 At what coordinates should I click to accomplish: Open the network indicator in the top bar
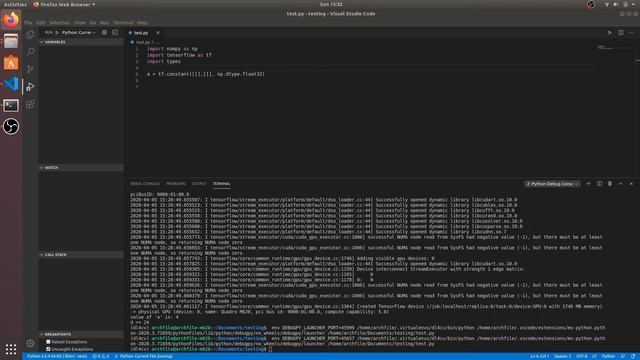pyautogui.click(x=607, y=4)
